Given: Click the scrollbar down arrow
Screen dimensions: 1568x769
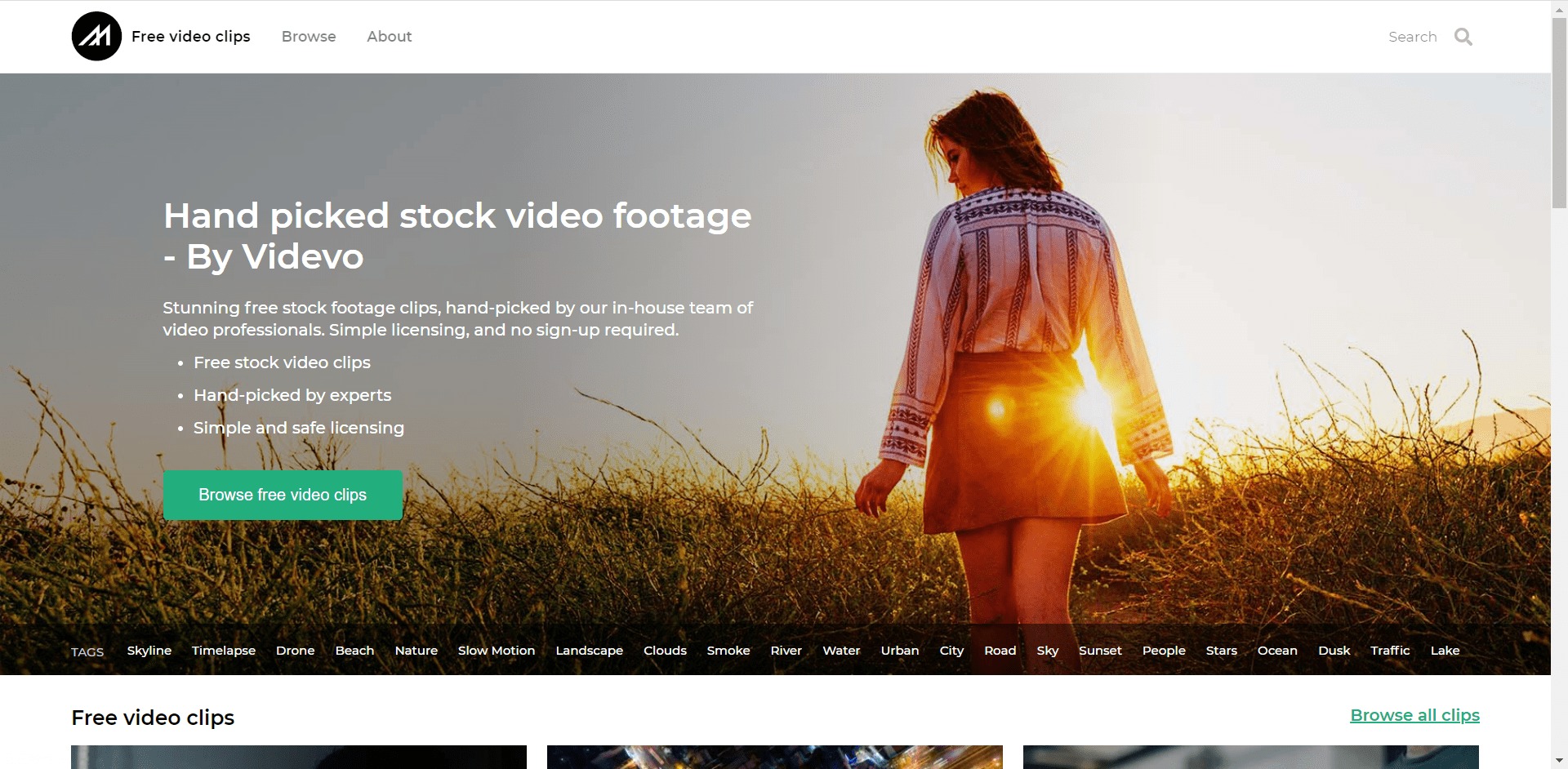Looking at the screenshot, I should click(x=1559, y=761).
